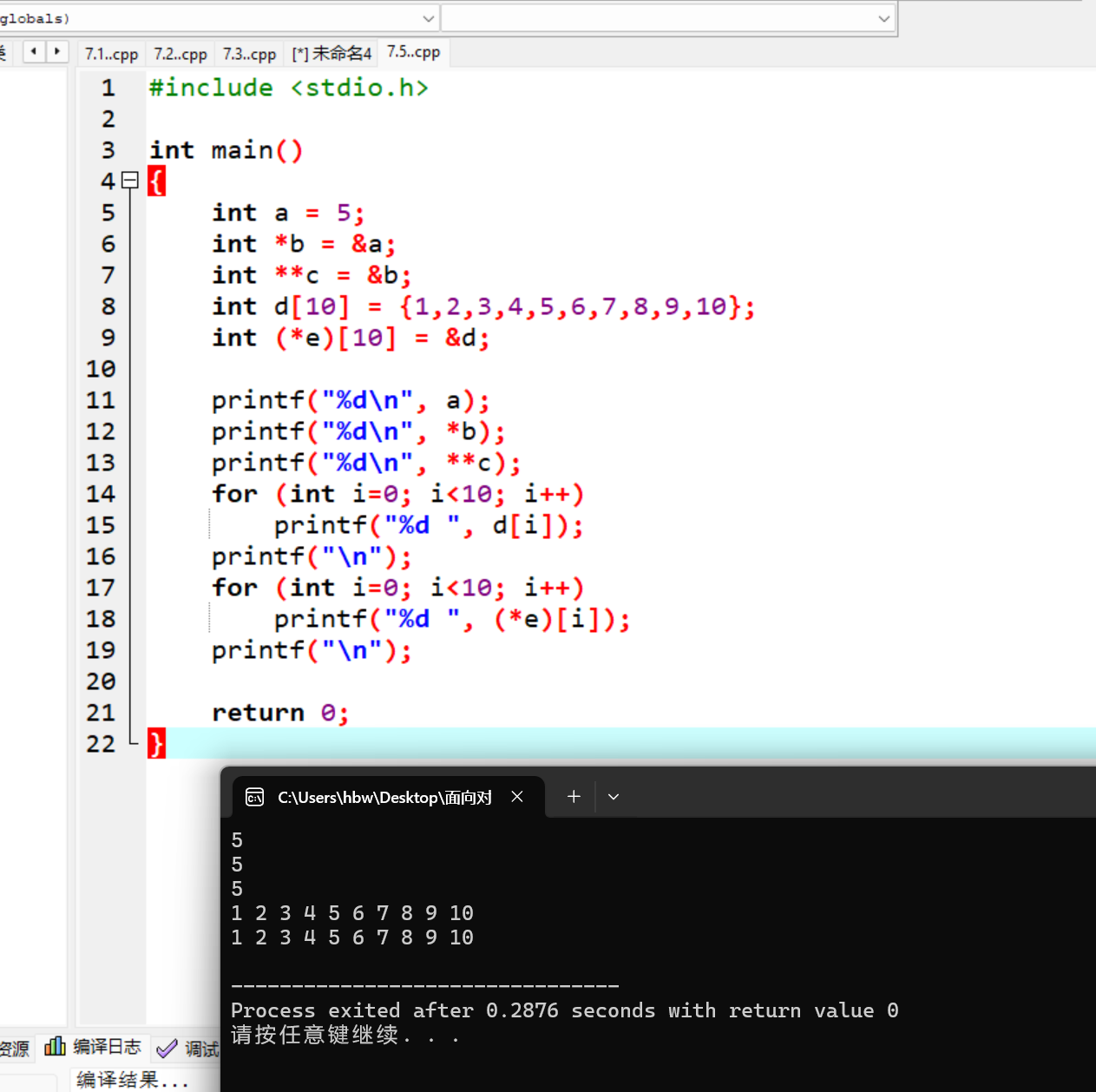
Task: Click the '#include <stdio.h>' line
Action: click(x=289, y=88)
